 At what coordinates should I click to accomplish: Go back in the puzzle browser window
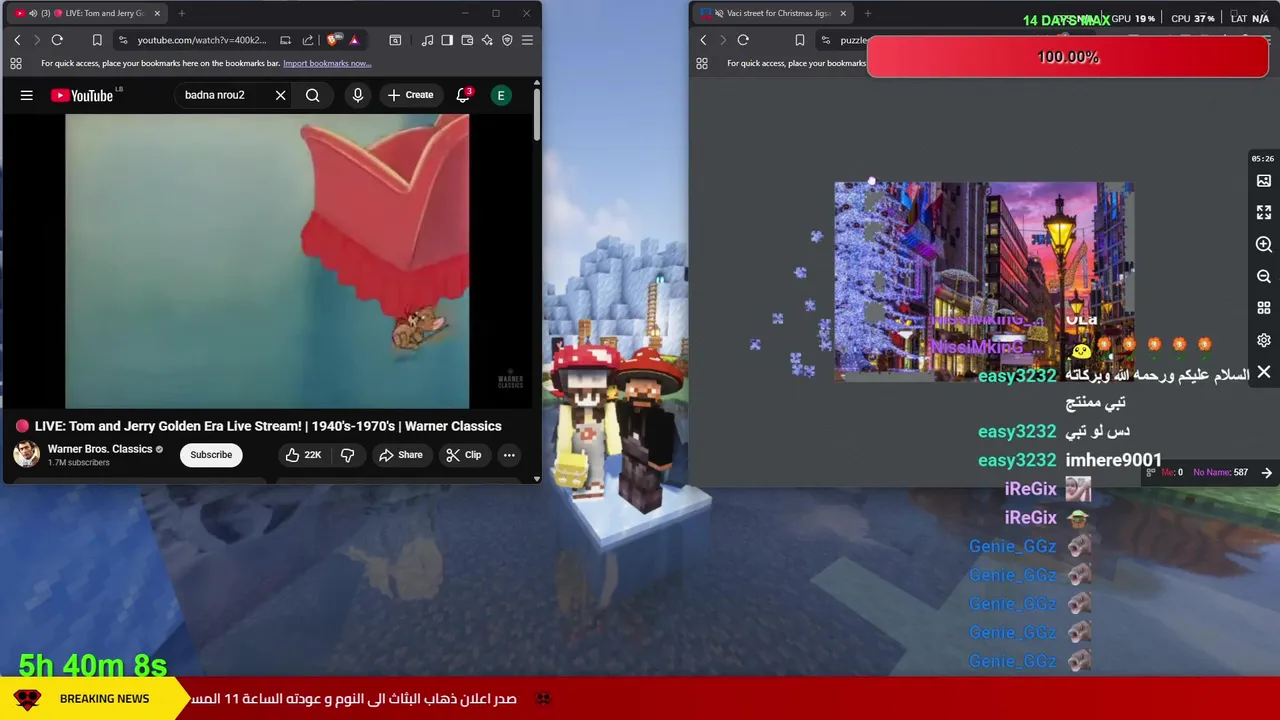click(703, 40)
